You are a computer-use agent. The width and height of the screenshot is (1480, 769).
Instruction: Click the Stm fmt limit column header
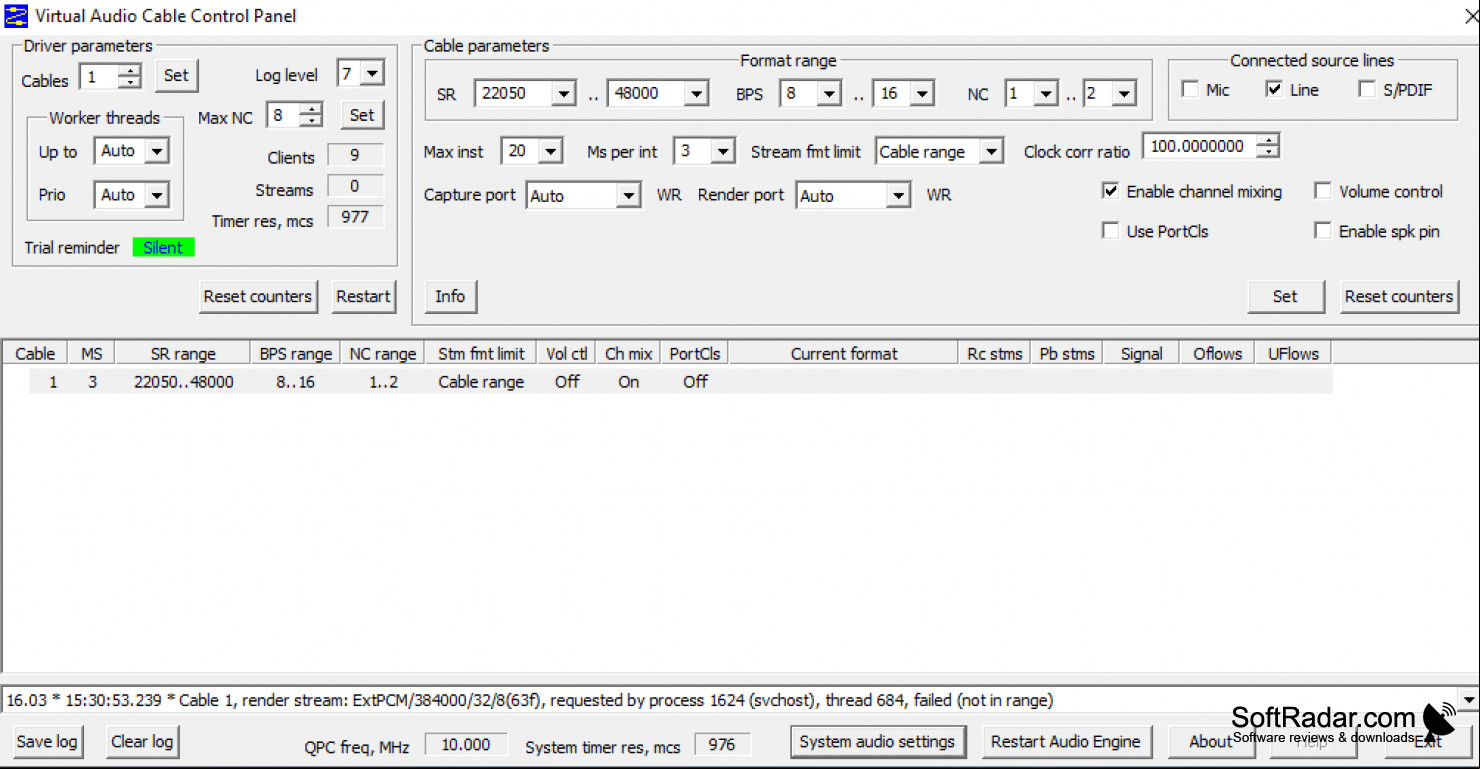(481, 353)
